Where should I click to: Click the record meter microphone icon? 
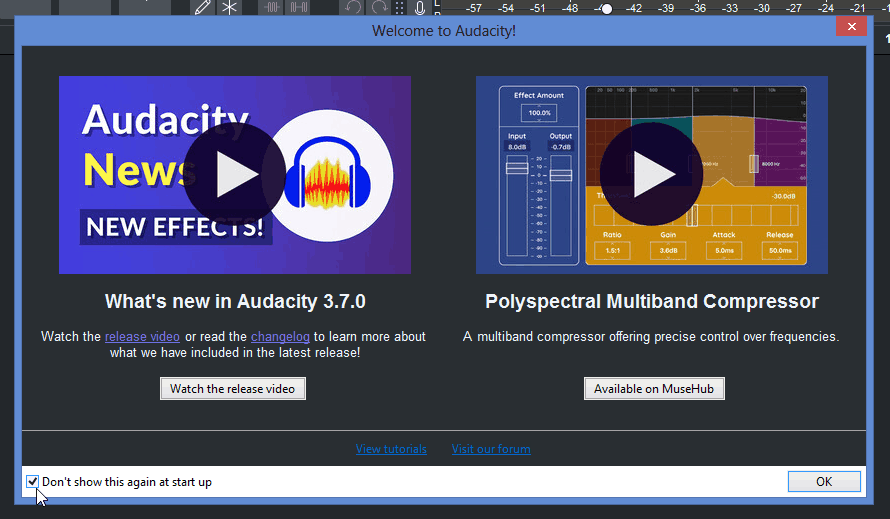pyautogui.click(x=419, y=7)
